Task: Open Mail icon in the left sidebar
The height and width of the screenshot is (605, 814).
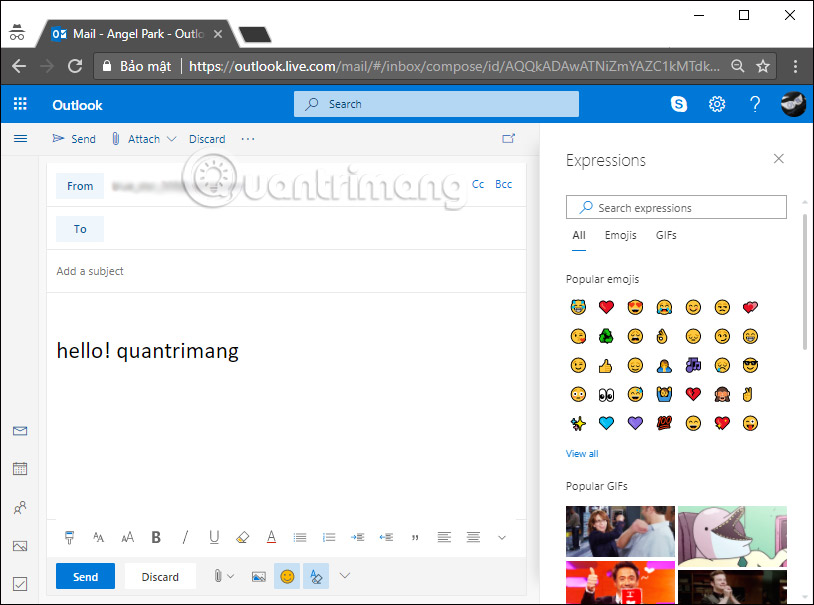Action: point(20,431)
